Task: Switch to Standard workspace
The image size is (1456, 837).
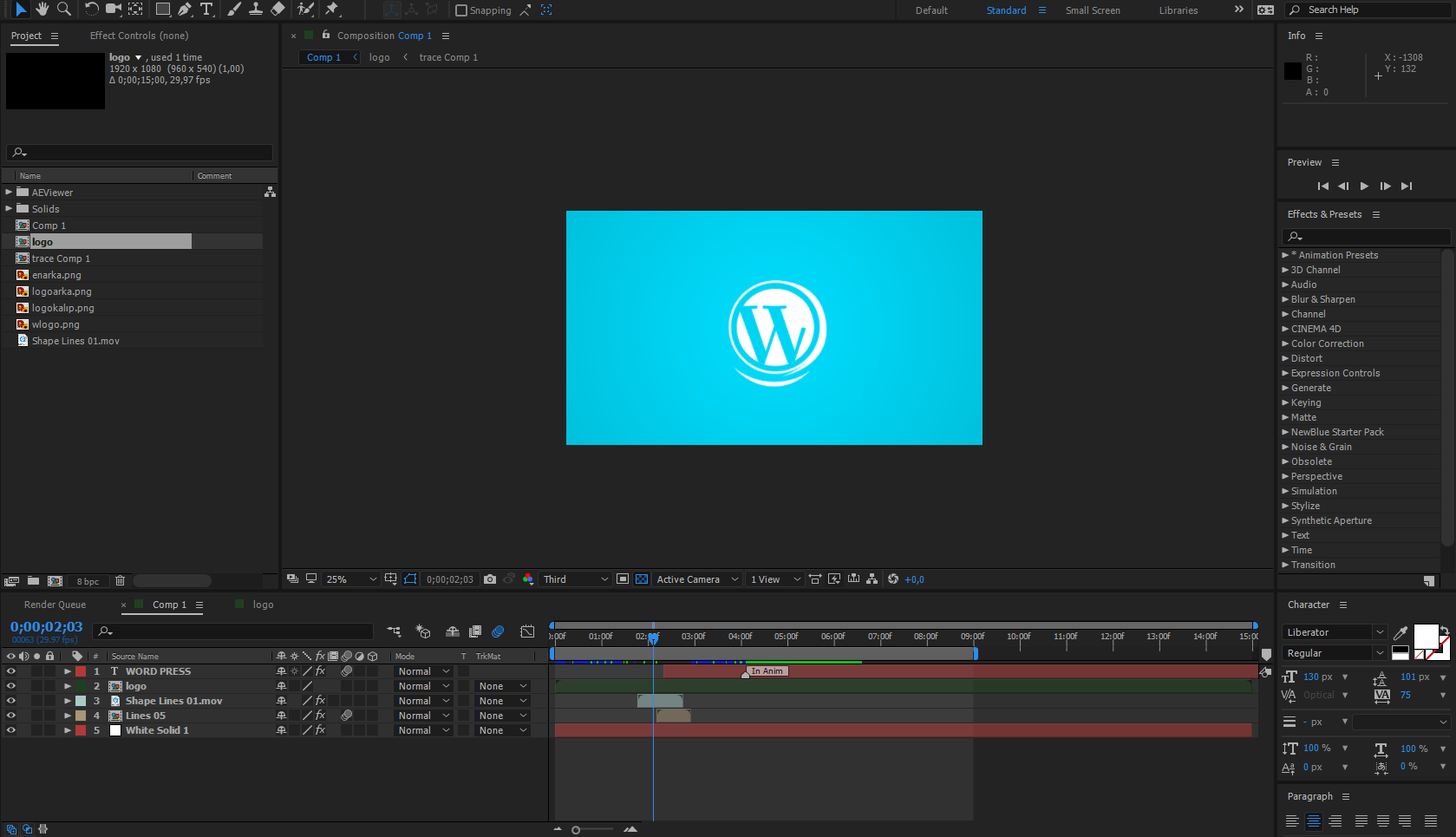Action: (1006, 10)
